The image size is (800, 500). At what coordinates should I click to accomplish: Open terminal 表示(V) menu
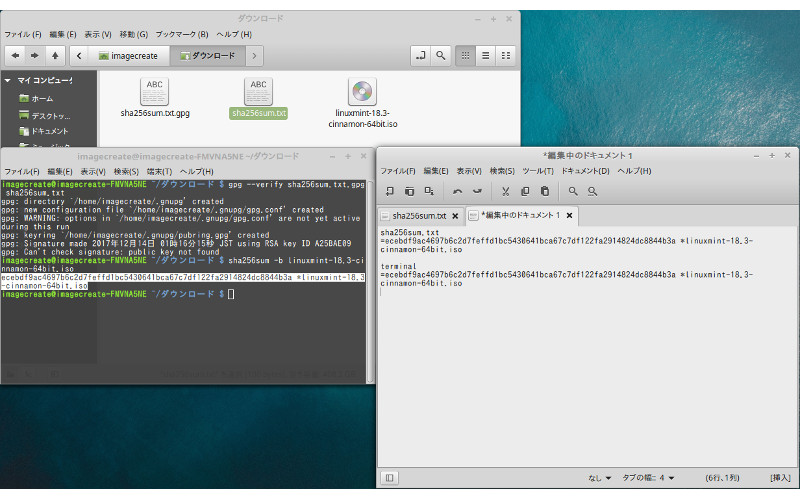click(93, 171)
